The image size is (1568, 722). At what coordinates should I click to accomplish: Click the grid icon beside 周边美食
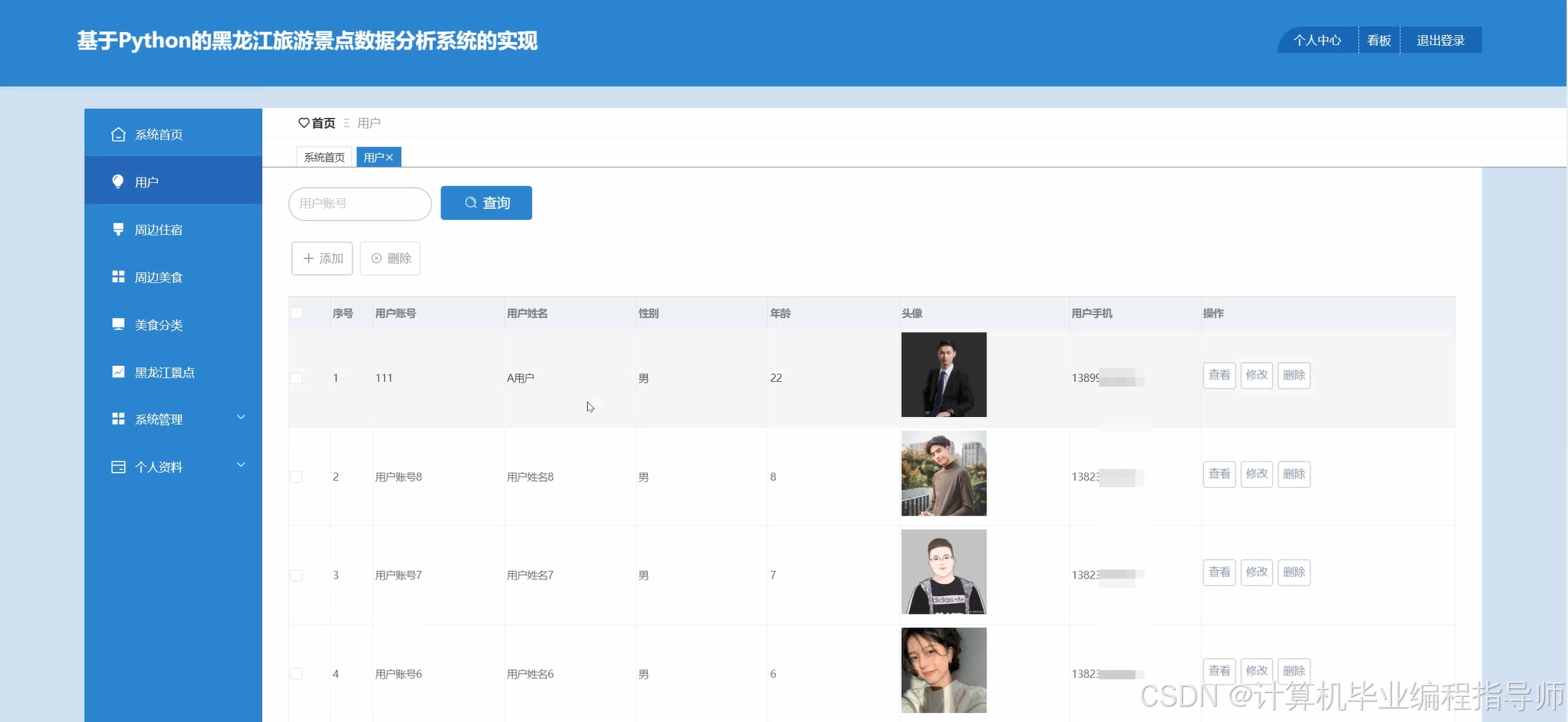coord(118,277)
